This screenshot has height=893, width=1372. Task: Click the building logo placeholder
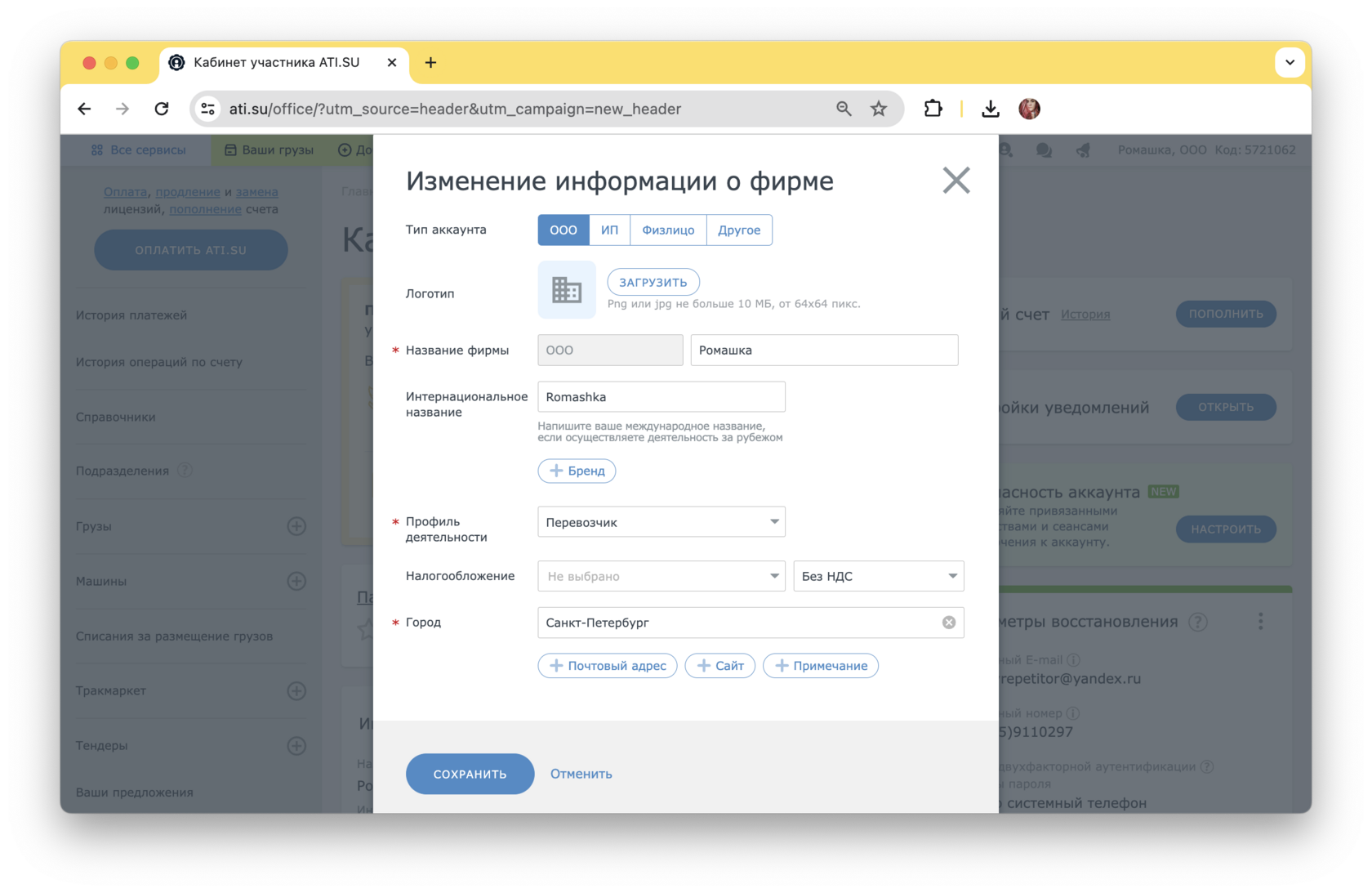pos(566,289)
